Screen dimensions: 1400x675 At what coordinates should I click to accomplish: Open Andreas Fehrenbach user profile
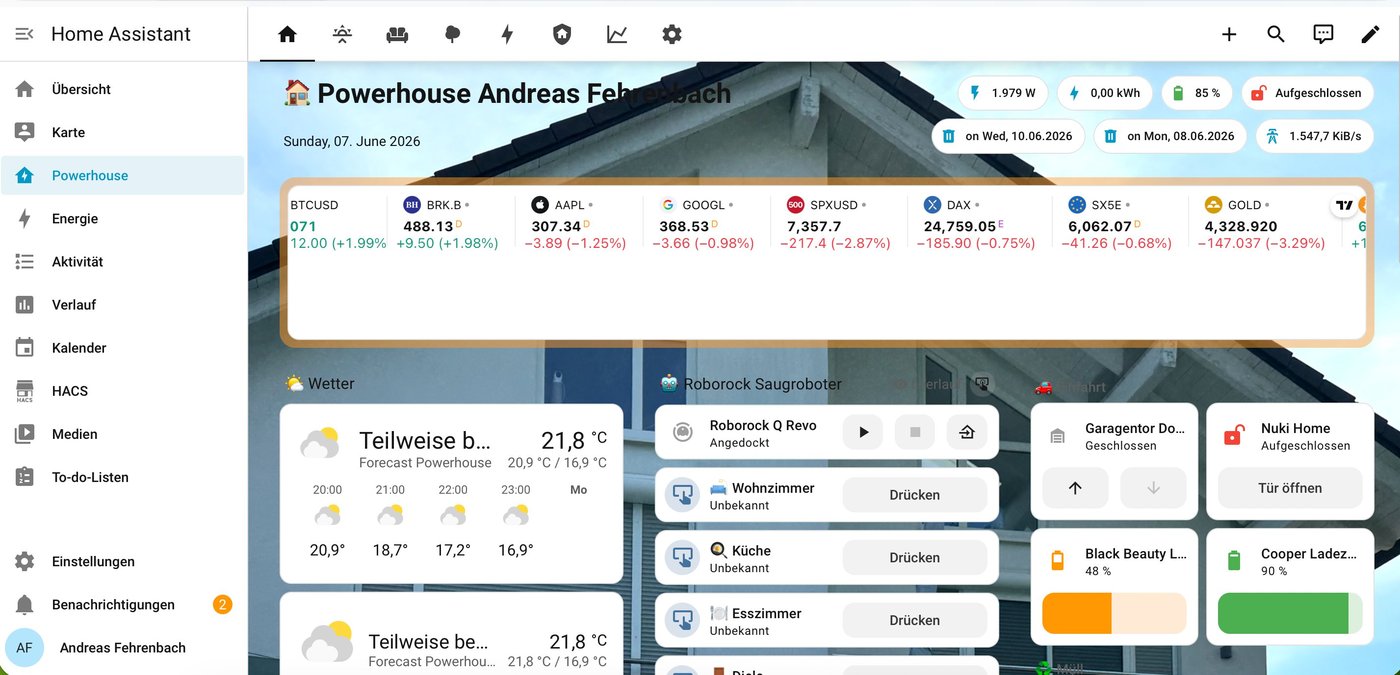coord(122,647)
